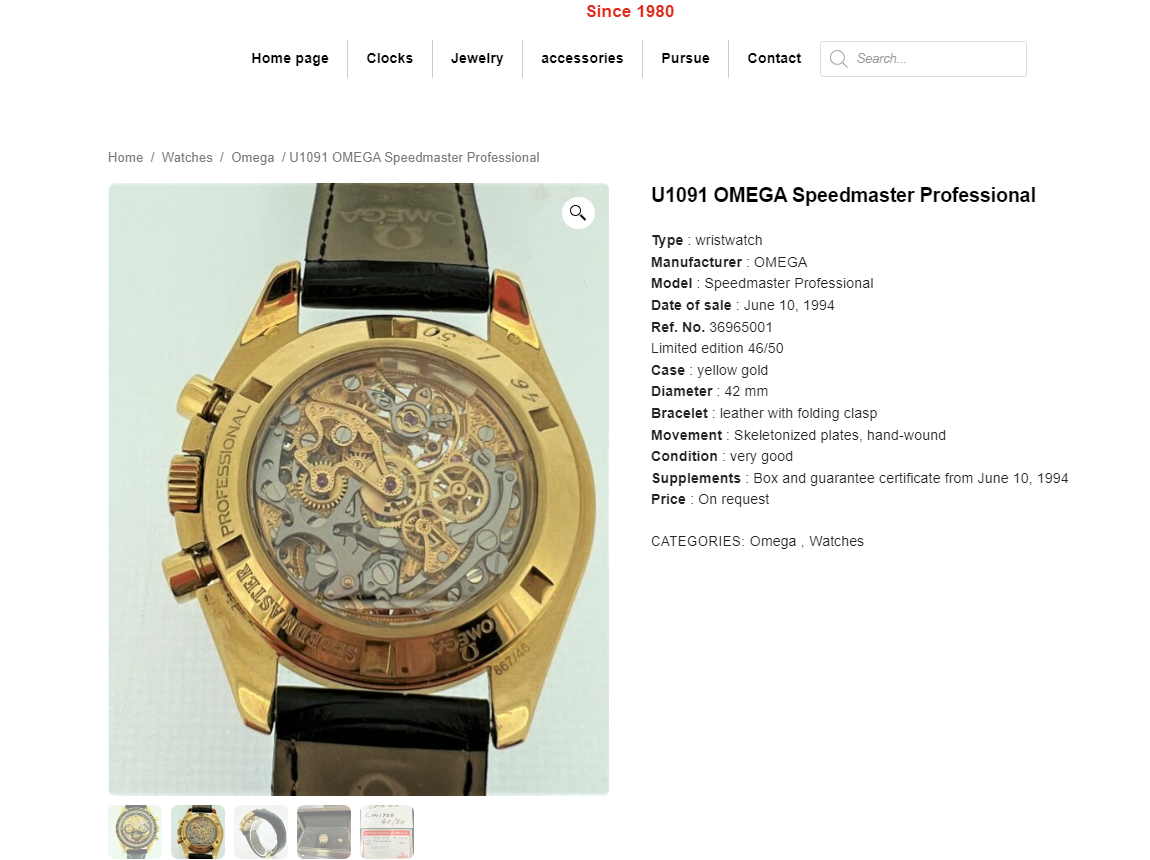Select the second thumbnail showing watch caseback
Viewport: 1150px width, 860px height.
point(198,831)
